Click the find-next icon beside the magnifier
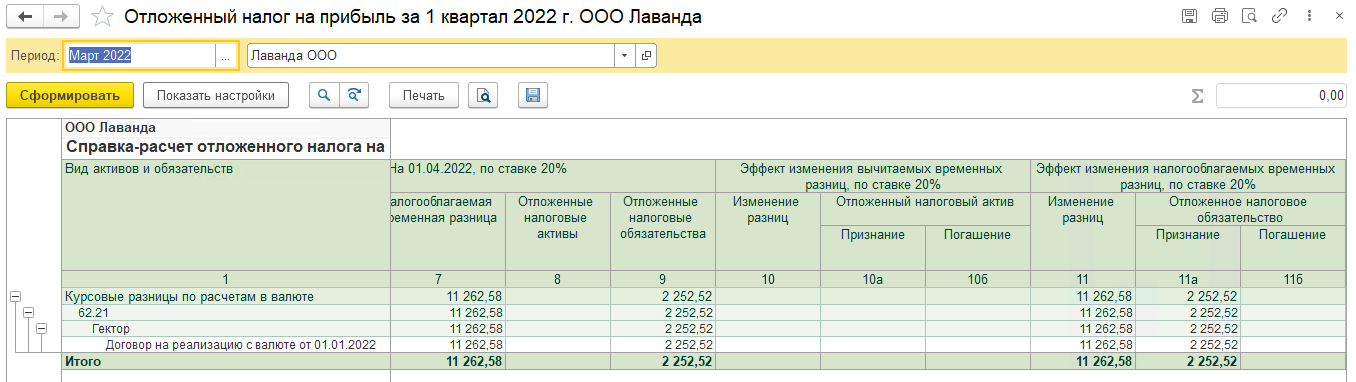The height and width of the screenshot is (382, 1356). [x=354, y=95]
